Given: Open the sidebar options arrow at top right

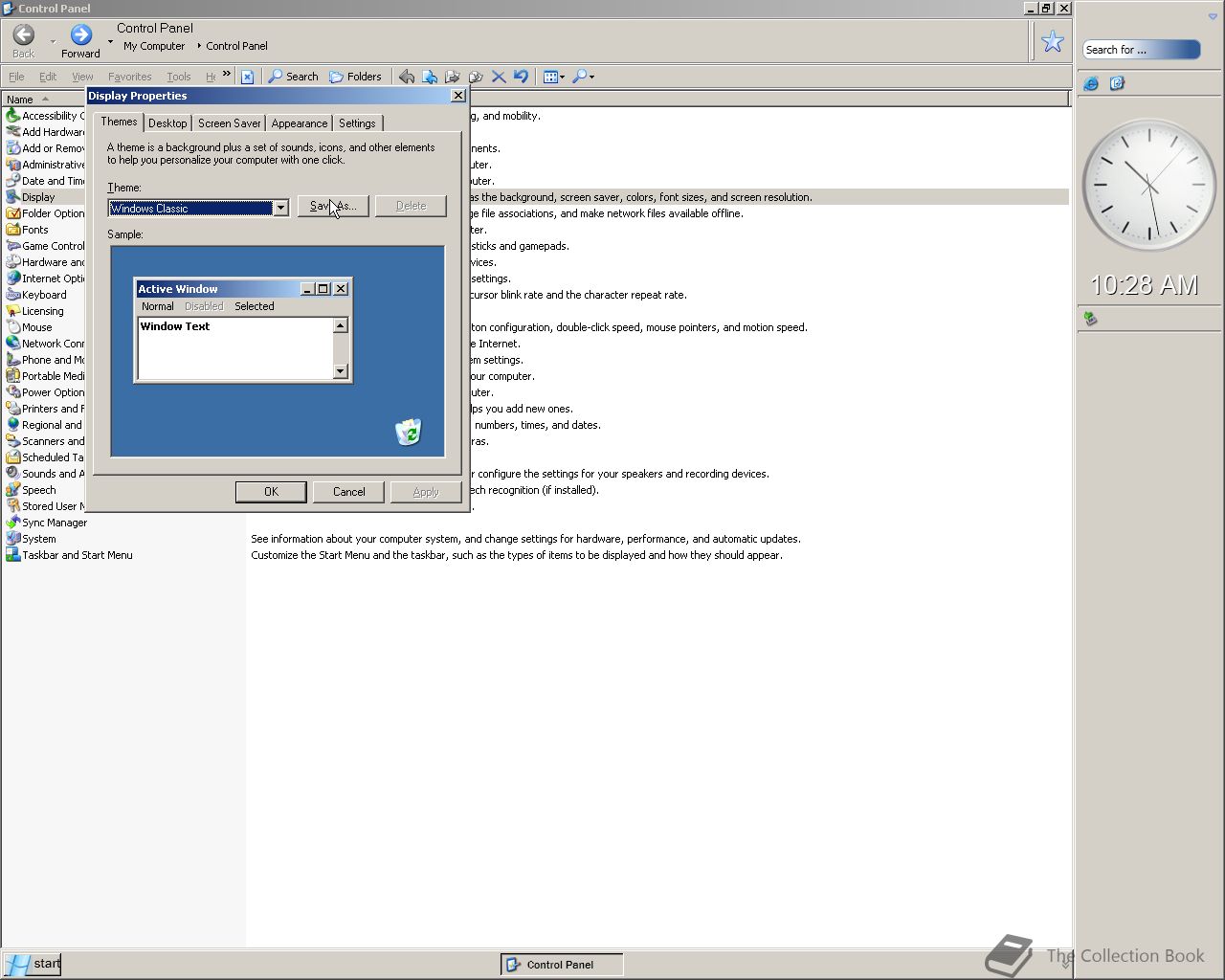Looking at the screenshot, I should [1213, 17].
